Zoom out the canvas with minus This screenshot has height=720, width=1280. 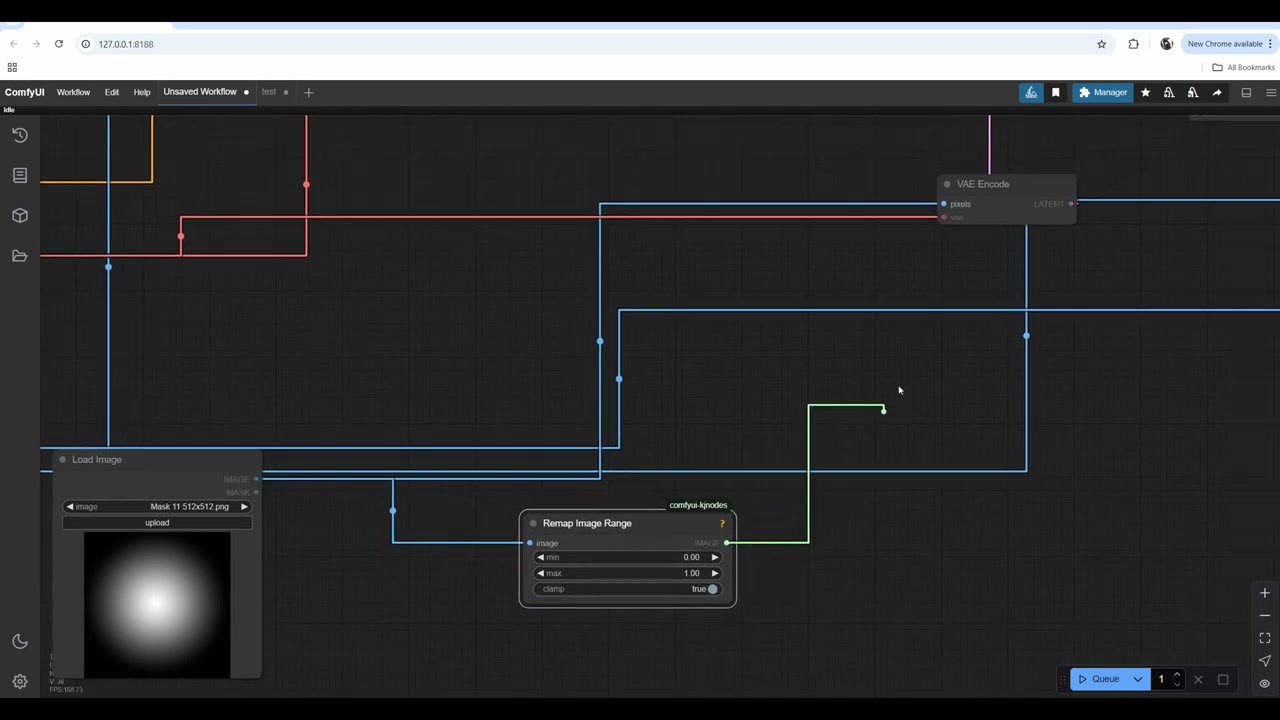tap(1265, 615)
